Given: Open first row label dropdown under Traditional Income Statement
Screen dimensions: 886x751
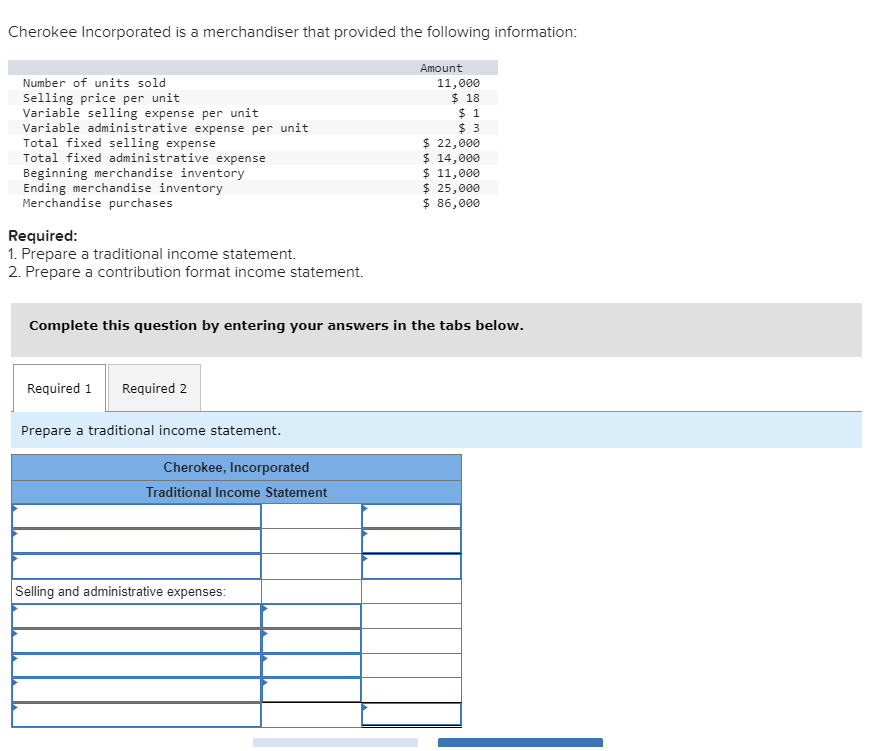Looking at the screenshot, I should pos(136,516).
